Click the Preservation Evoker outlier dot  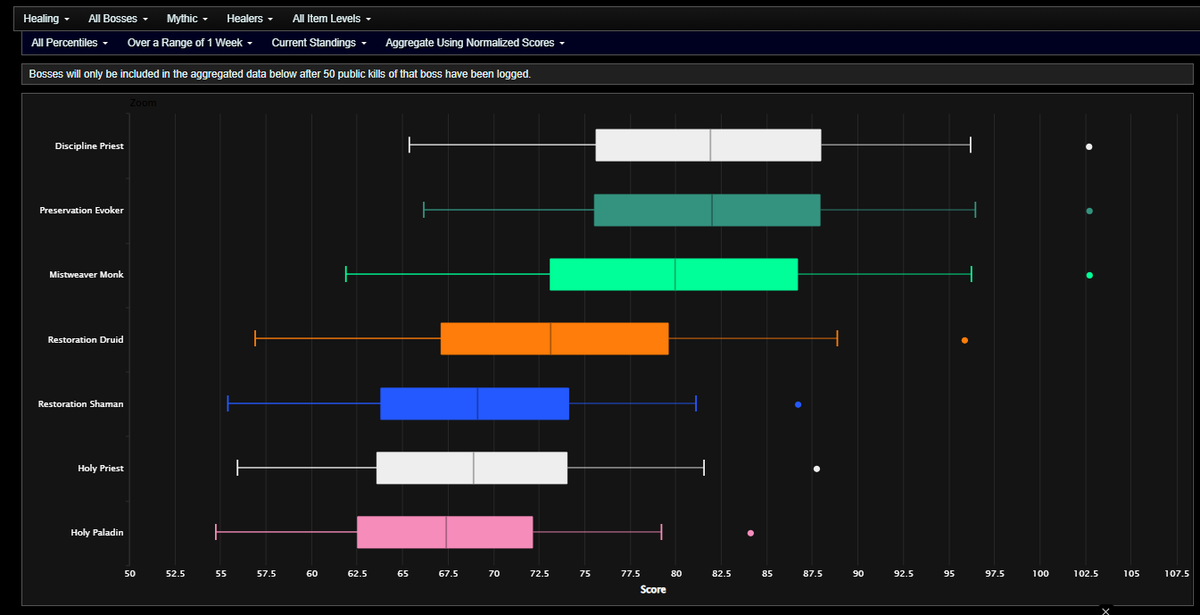(1089, 211)
